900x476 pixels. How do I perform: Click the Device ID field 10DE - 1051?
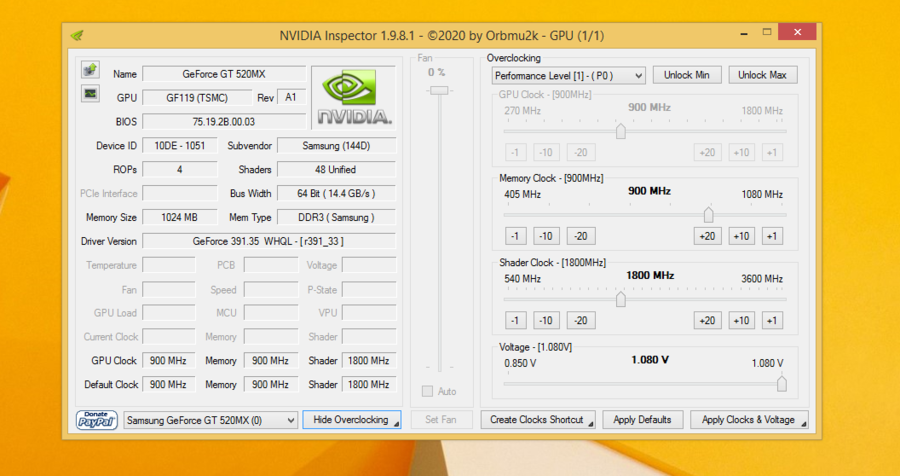point(180,146)
